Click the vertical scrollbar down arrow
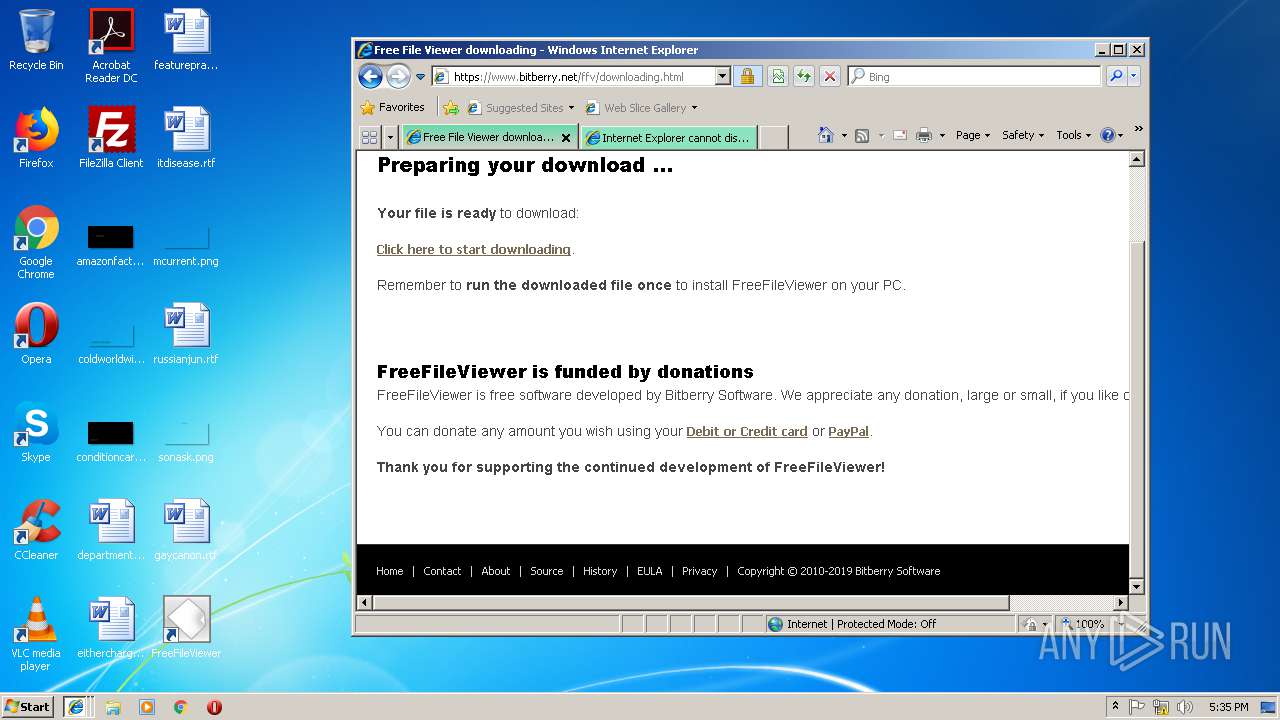 click(x=1136, y=586)
